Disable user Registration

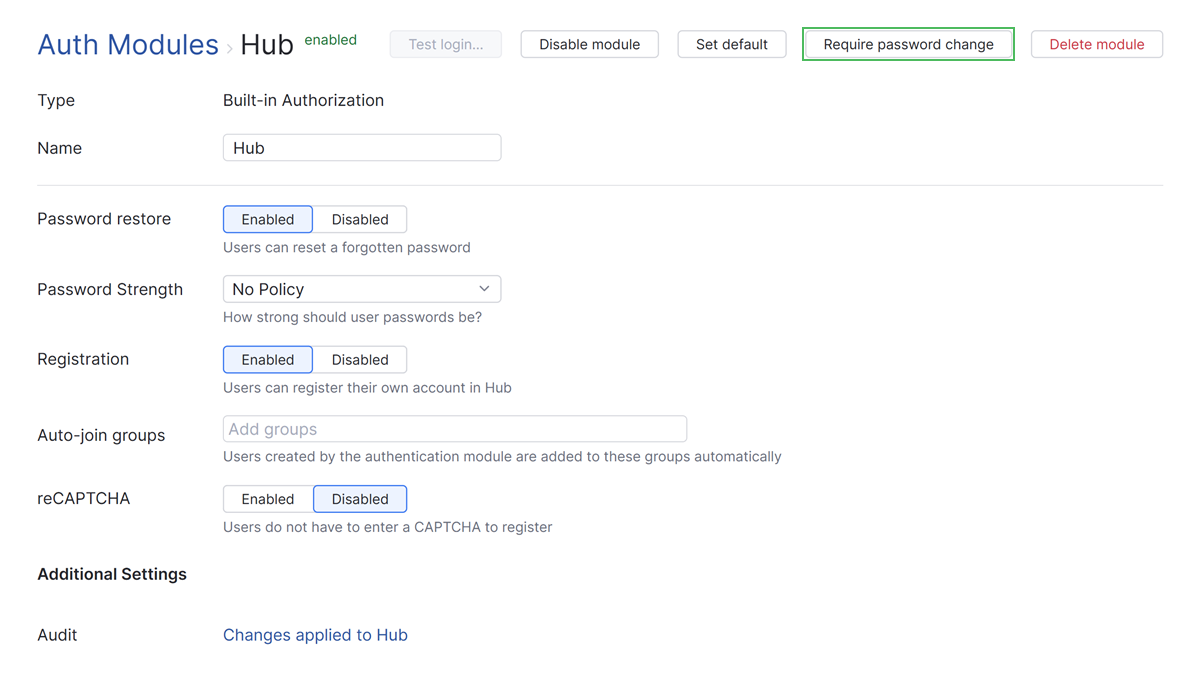360,359
